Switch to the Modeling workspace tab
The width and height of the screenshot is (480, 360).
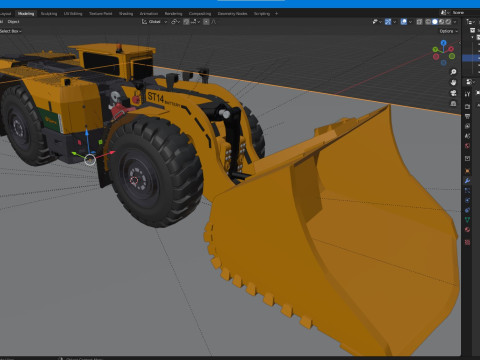click(26, 14)
